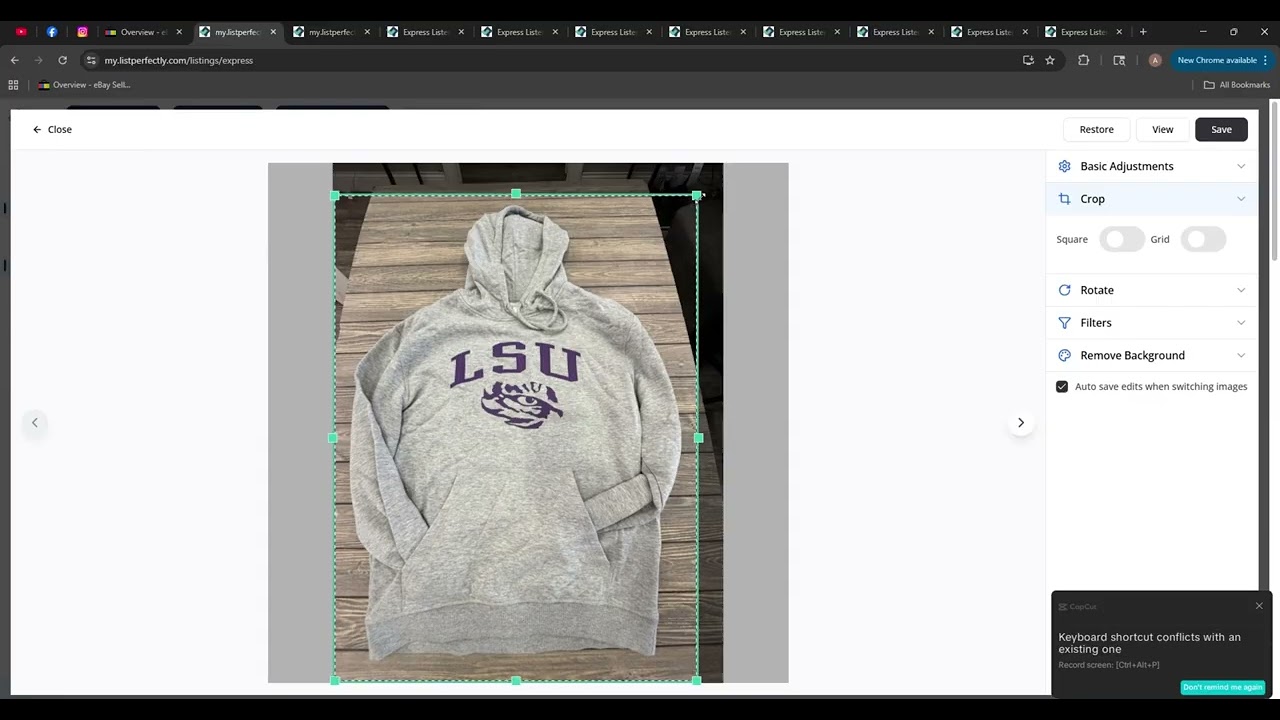Click Don't remind me again
Screen dimensions: 1280x720
pos(1223,687)
